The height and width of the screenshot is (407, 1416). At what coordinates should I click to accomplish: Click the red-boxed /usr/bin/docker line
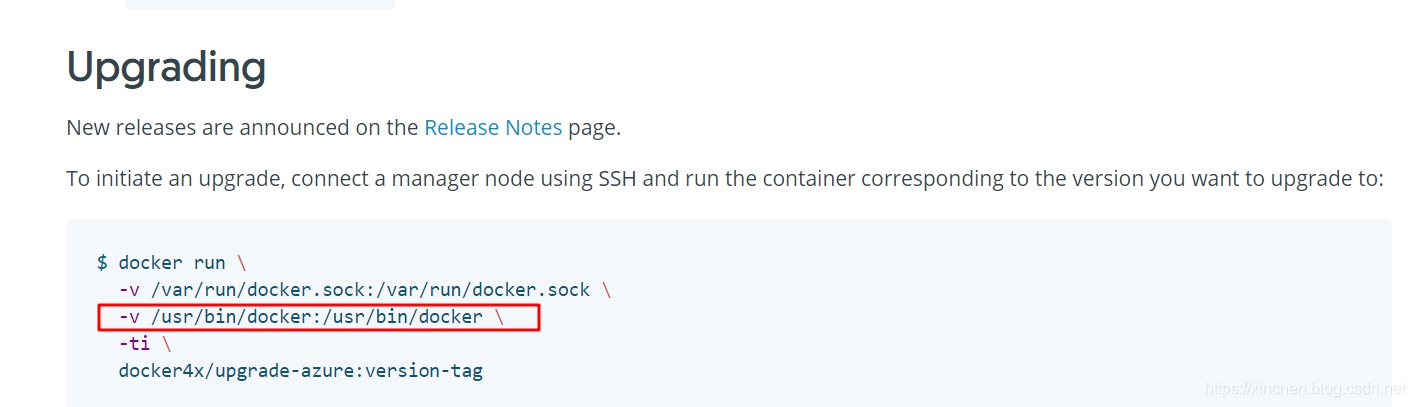(x=318, y=318)
